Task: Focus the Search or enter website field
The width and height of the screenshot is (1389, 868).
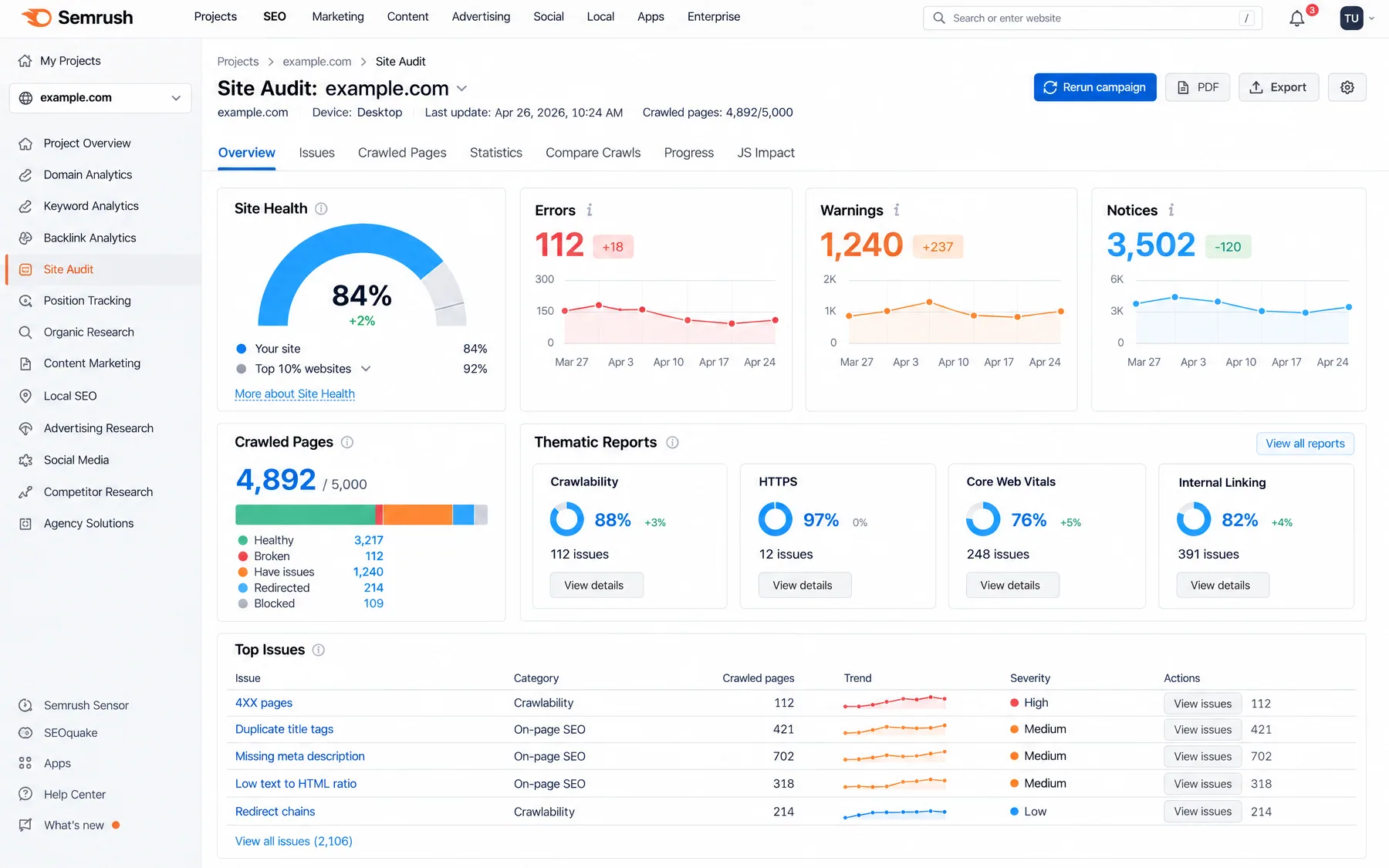Action: point(1093,19)
